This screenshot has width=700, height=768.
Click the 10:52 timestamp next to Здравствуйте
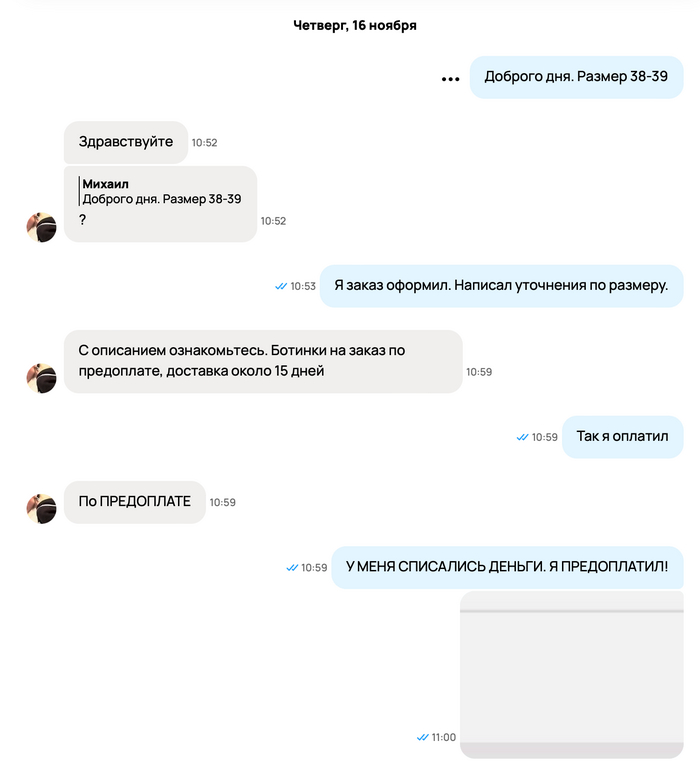pos(204,143)
